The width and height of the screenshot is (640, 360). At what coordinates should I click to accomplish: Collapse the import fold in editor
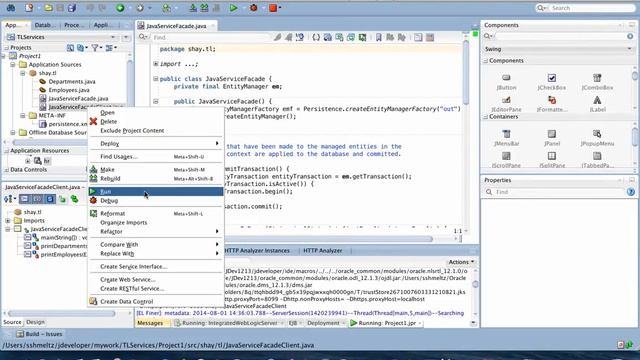(156, 64)
